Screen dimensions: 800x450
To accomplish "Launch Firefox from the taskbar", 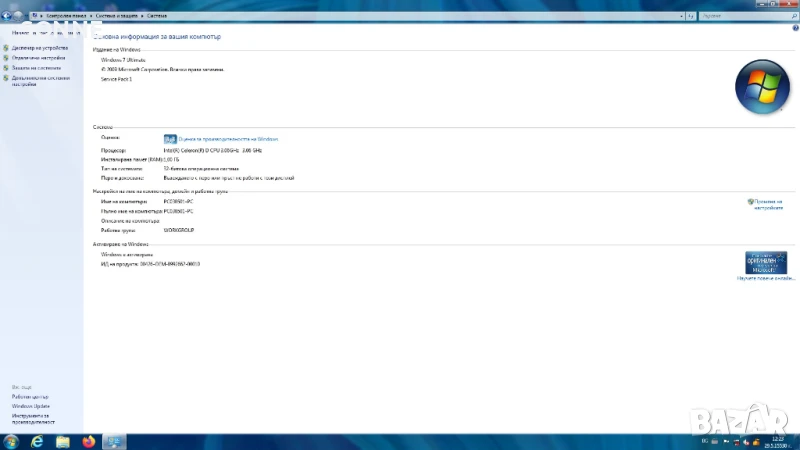I will pos(89,441).
